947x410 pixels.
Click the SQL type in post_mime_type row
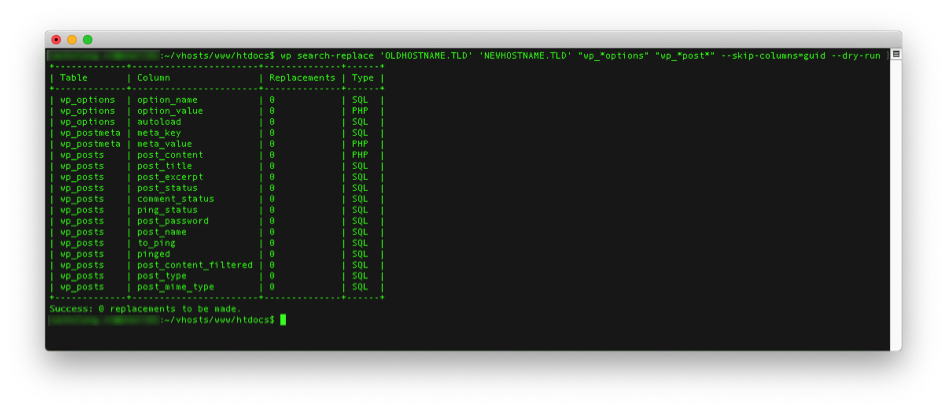360,287
